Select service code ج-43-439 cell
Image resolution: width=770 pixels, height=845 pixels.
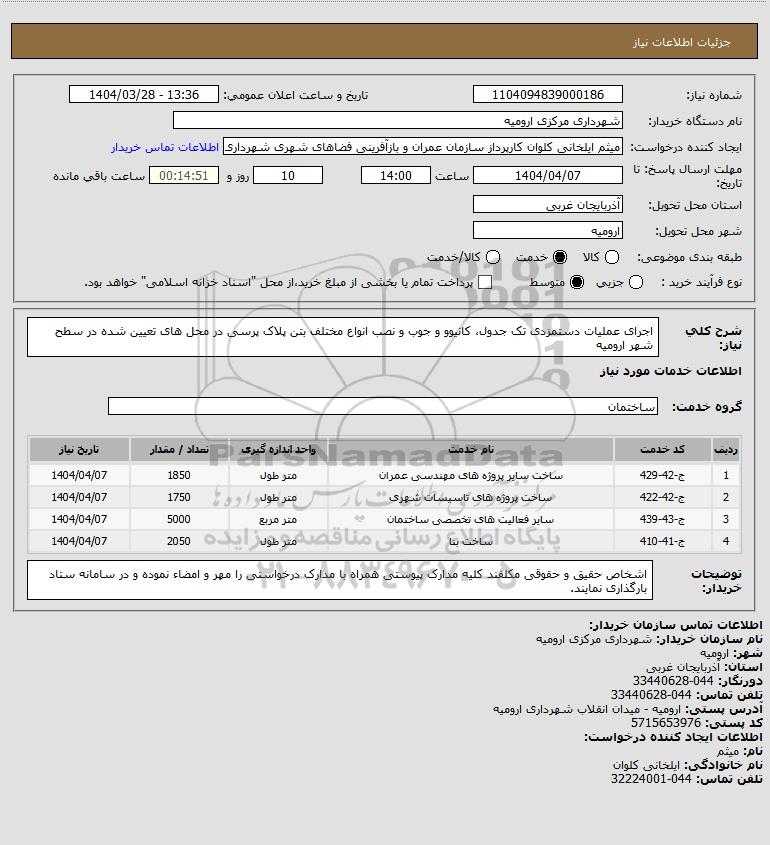click(x=662, y=520)
